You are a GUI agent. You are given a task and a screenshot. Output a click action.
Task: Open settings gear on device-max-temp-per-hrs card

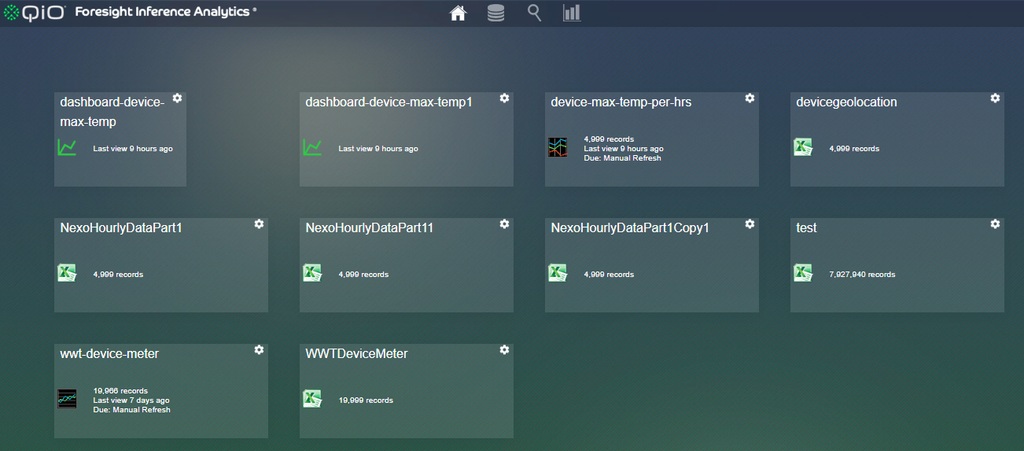pos(750,98)
